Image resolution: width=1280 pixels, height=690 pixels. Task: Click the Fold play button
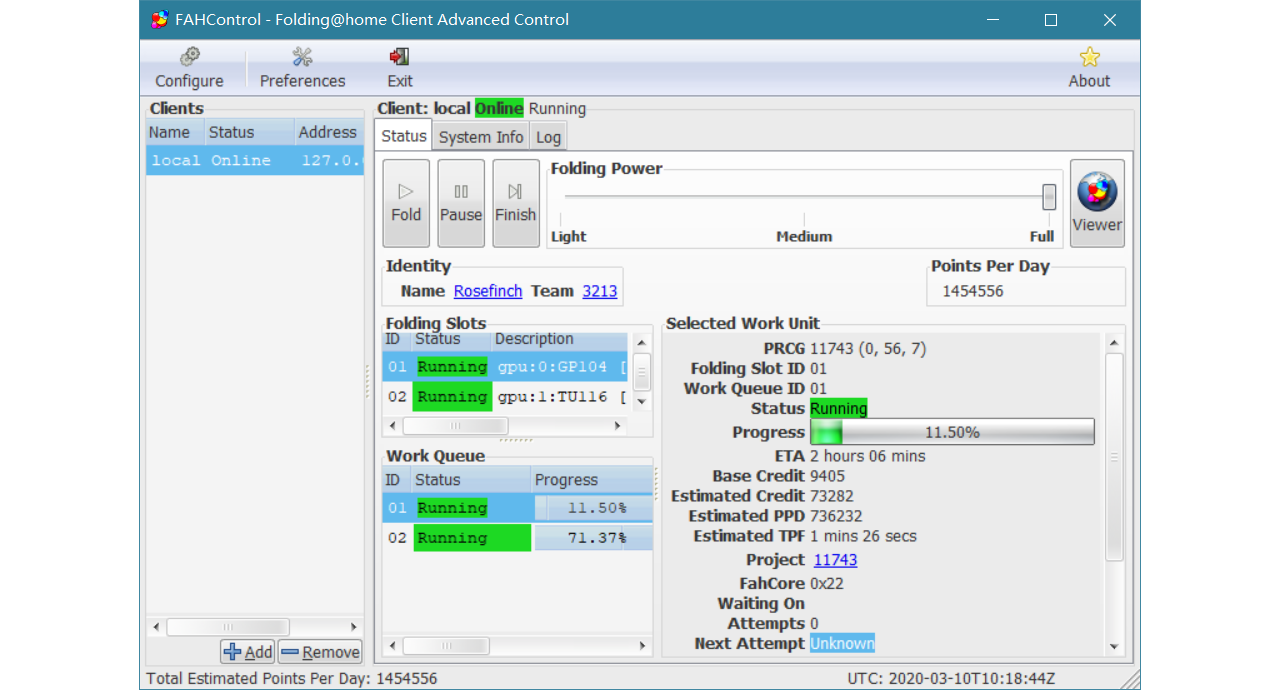[406, 203]
